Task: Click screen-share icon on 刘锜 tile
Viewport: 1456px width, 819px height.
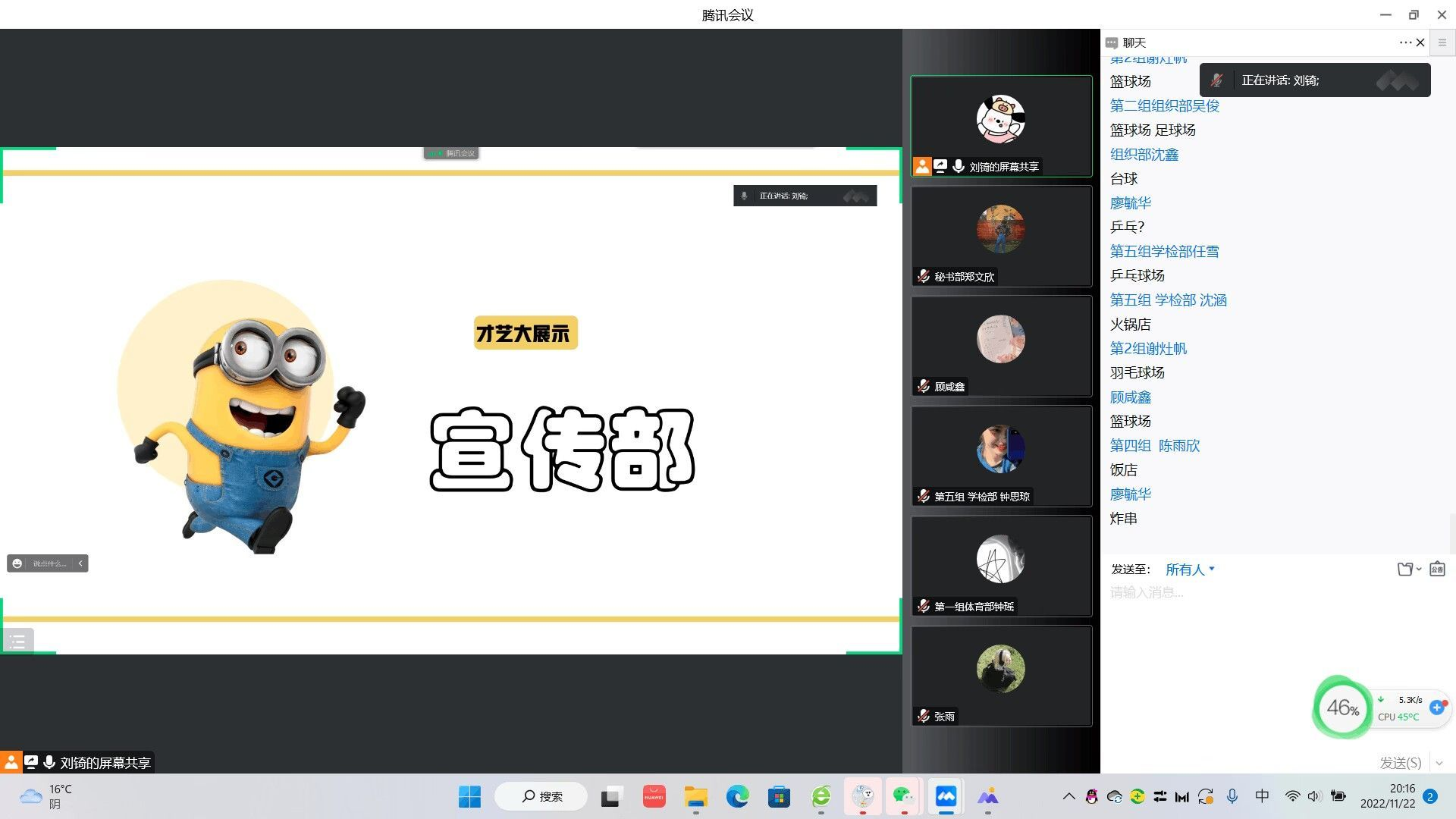Action: pos(940,167)
